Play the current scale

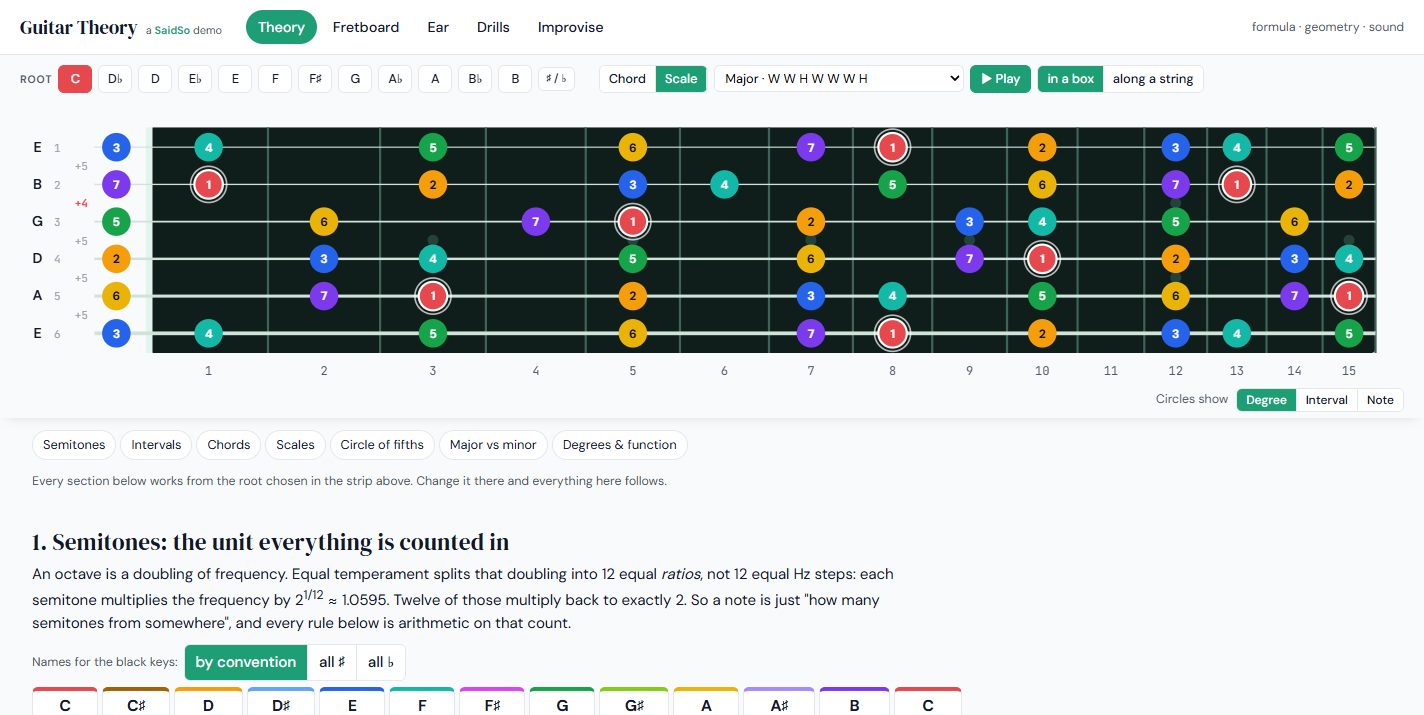[x=1000, y=79]
